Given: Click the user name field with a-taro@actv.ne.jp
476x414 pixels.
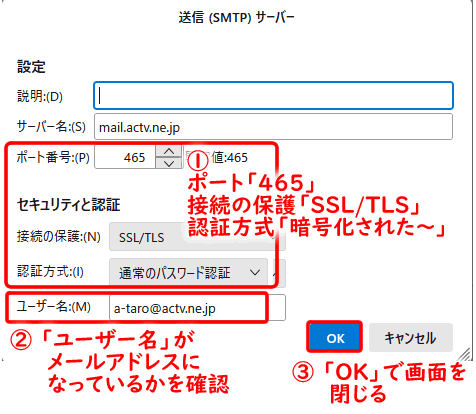Looking at the screenshot, I should [x=197, y=308].
